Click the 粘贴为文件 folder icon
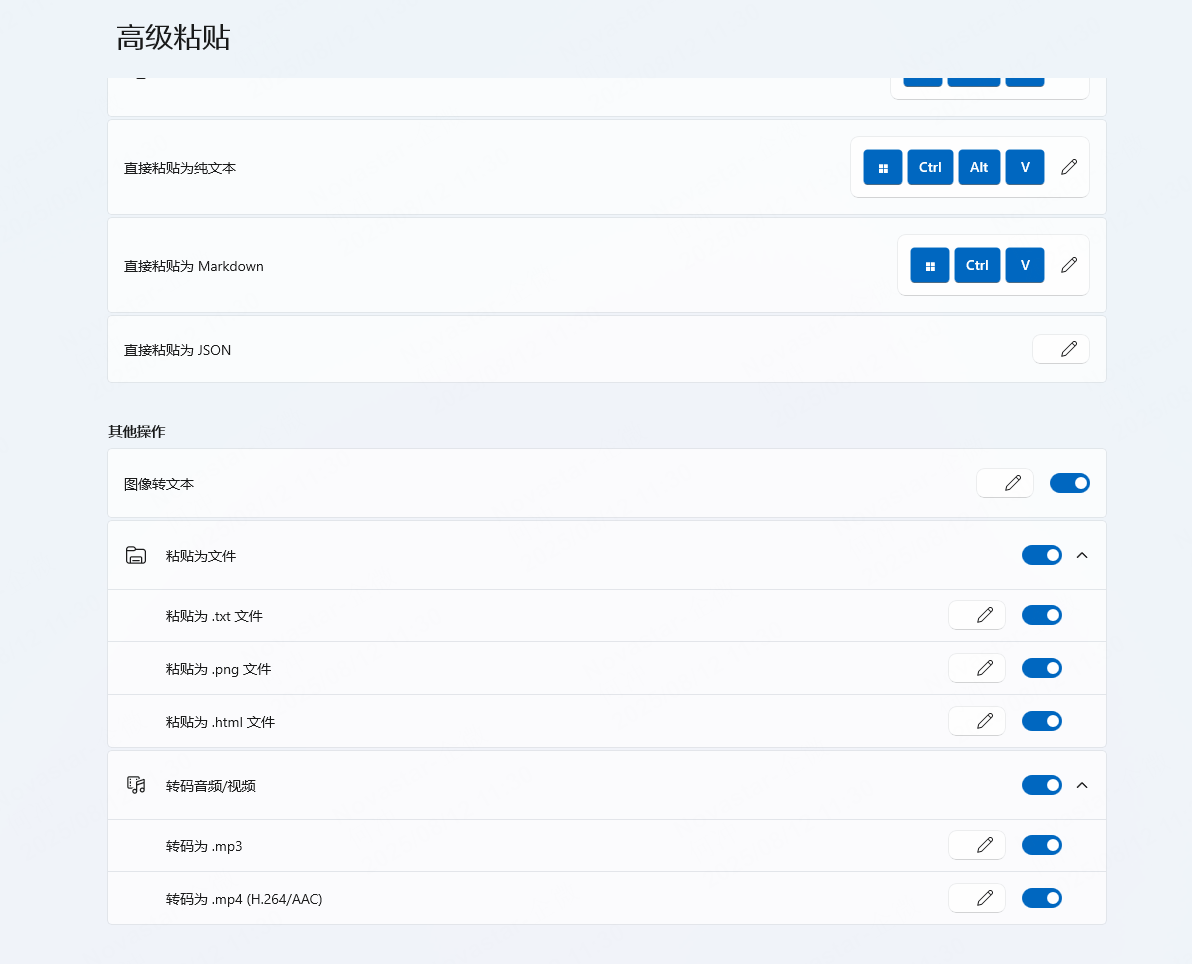 click(x=136, y=556)
